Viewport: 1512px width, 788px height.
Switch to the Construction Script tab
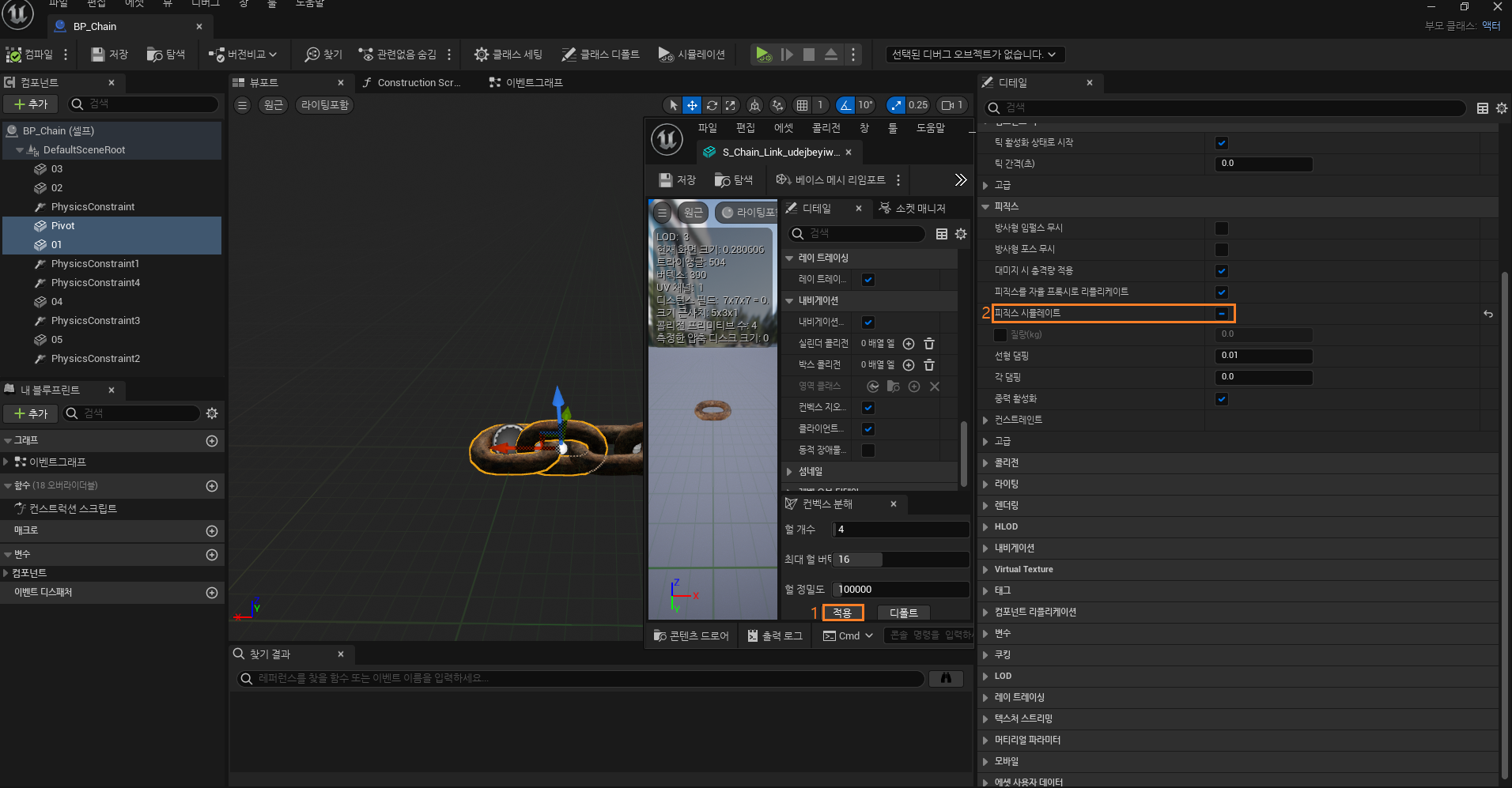pos(418,83)
